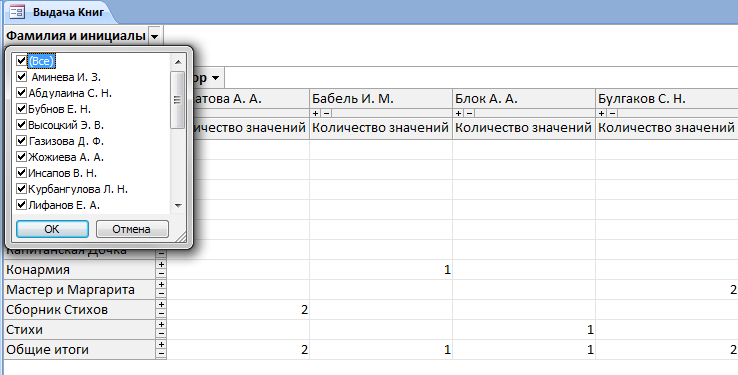Image resolution: width=738 pixels, height=375 pixels.
Task: Cancel filter with the Отмена button
Action: coord(132,229)
